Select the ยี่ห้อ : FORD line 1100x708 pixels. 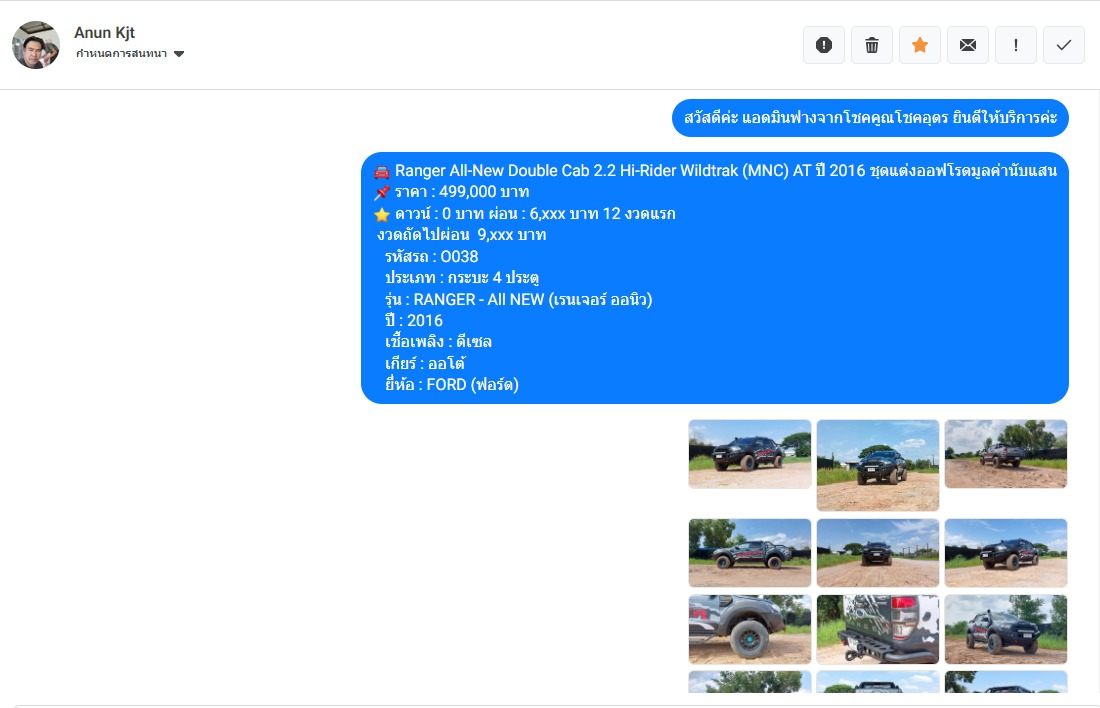click(x=452, y=385)
